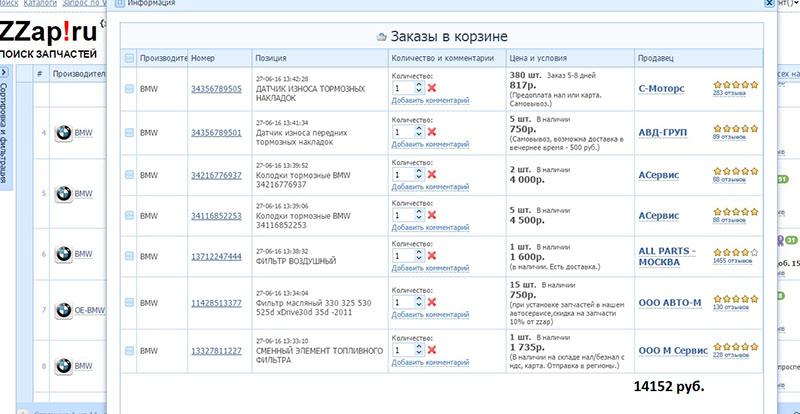
Task: Adjust quantity spinner for part 13327811227
Action: (x=419, y=350)
